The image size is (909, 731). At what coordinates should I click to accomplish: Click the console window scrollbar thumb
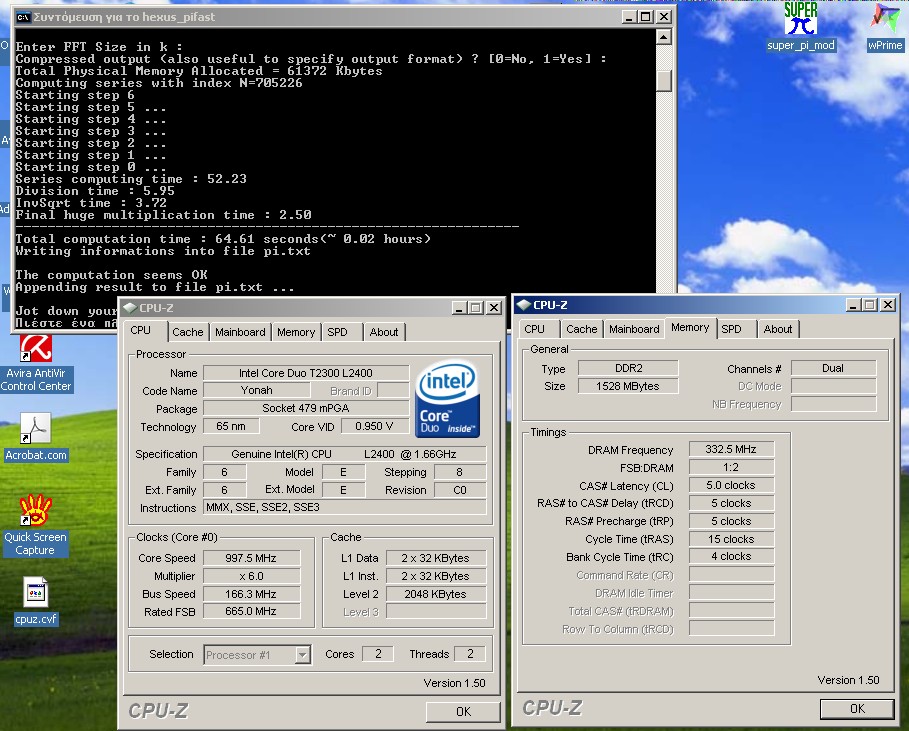tap(664, 80)
